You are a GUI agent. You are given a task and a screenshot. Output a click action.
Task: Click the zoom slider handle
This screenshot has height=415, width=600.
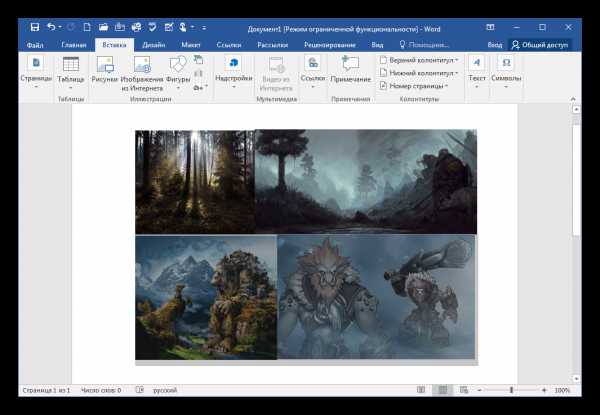coord(512,391)
